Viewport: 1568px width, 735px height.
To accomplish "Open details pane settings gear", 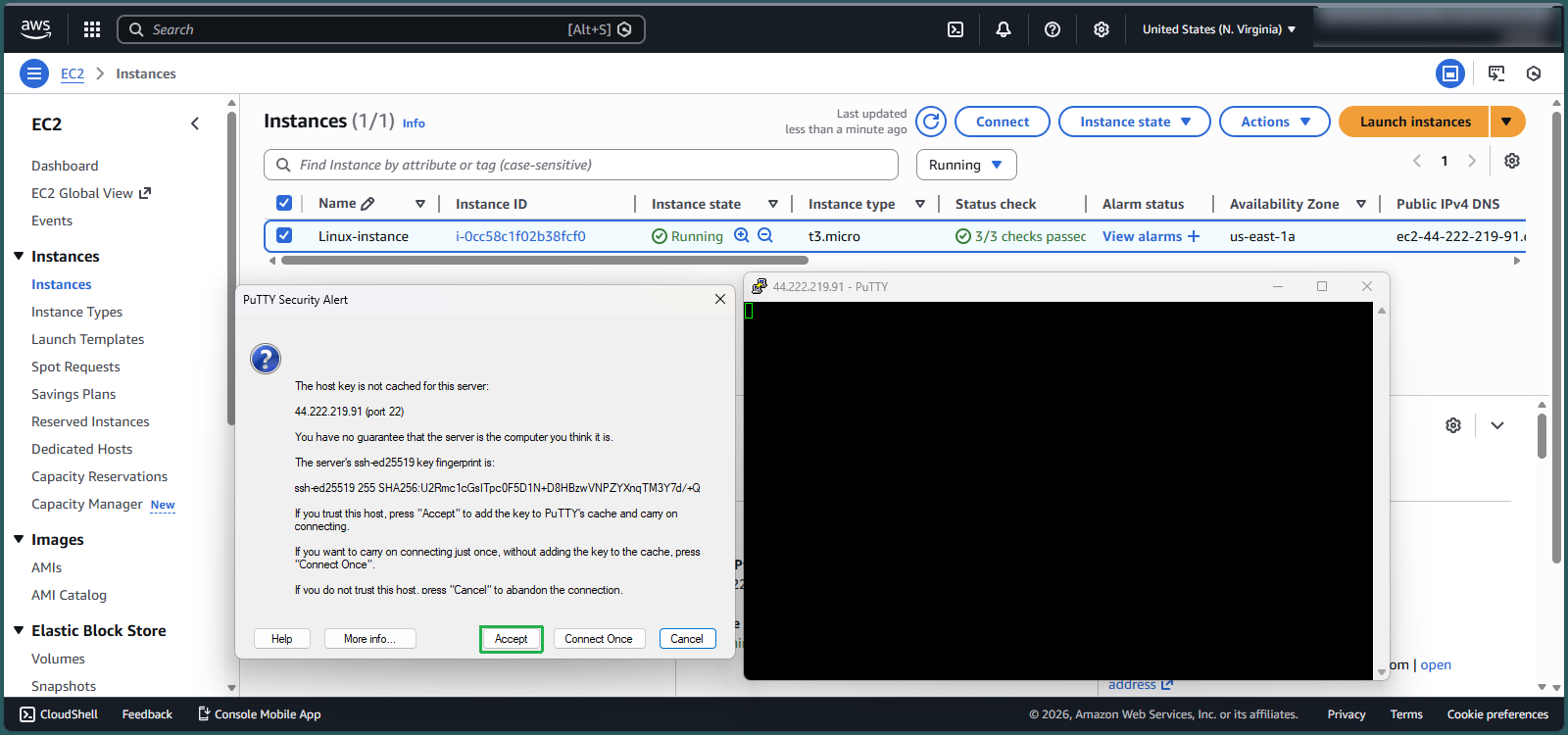I will (x=1453, y=425).
